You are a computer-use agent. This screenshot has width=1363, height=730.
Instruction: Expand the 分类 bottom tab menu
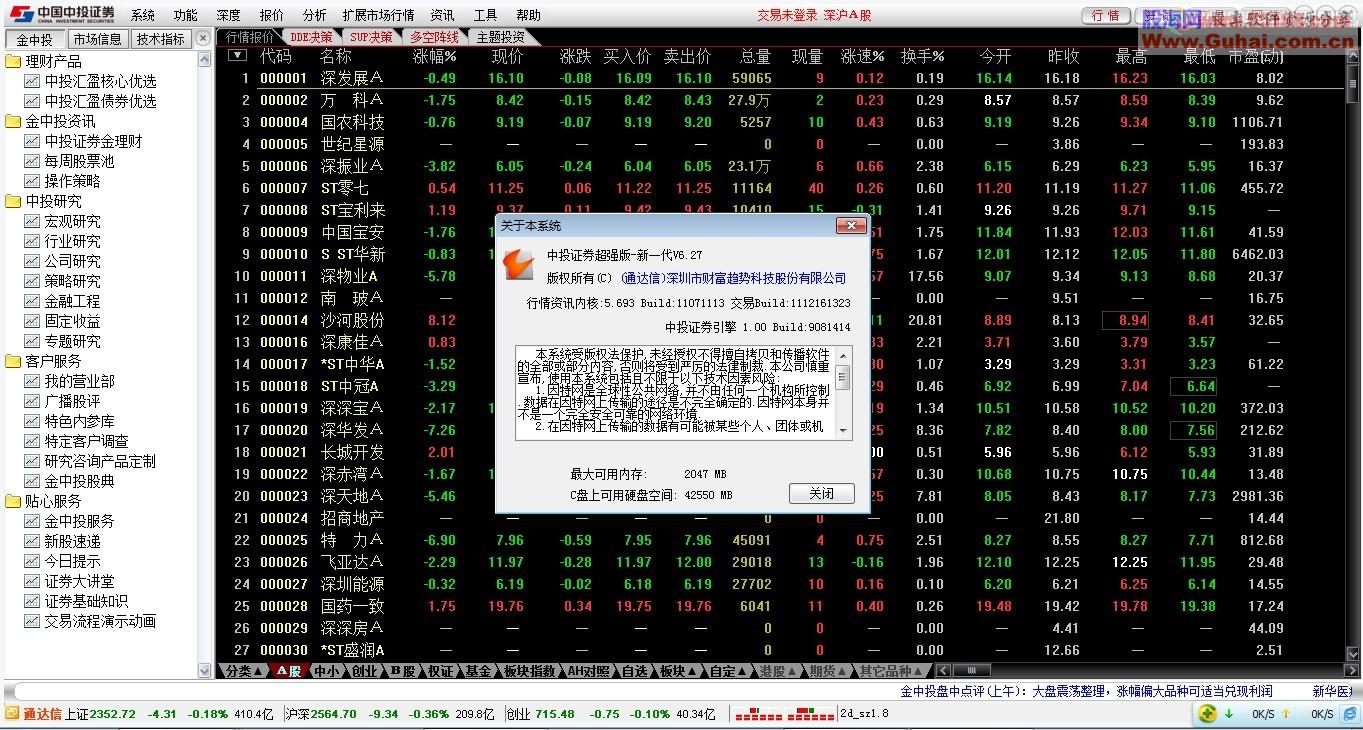(x=245, y=671)
